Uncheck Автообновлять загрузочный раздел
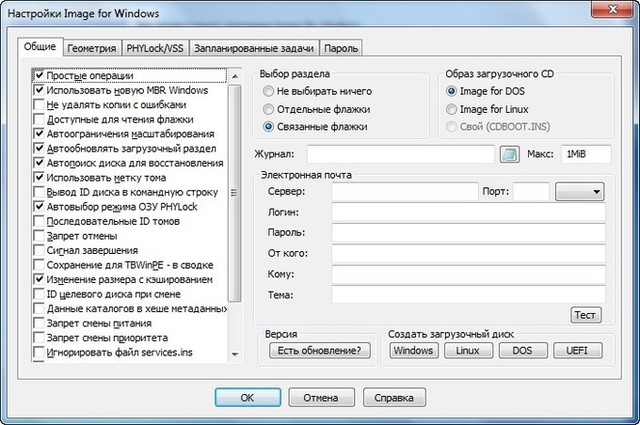The image size is (640, 425). click(x=39, y=149)
